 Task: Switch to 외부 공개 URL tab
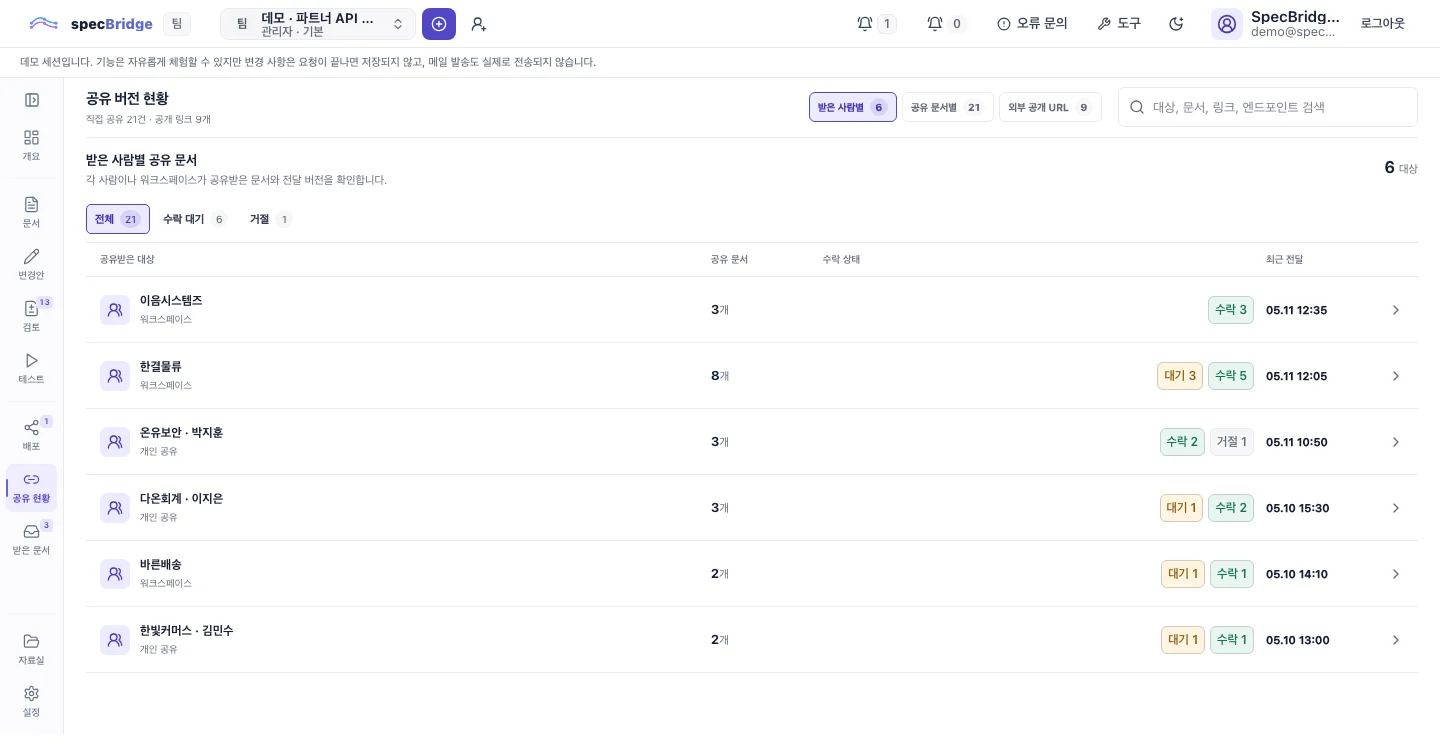coord(1050,107)
